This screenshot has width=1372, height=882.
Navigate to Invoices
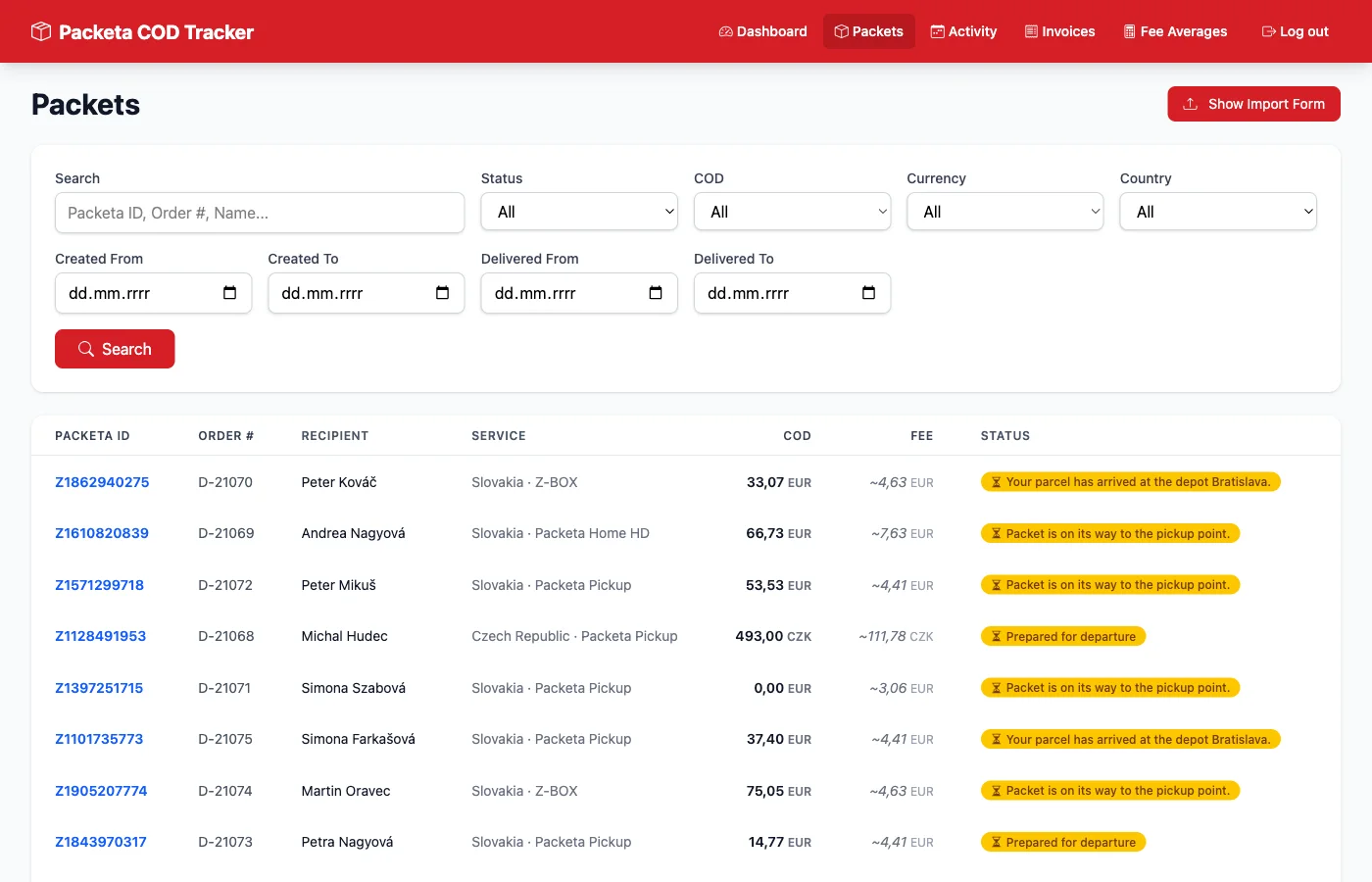coord(1059,31)
